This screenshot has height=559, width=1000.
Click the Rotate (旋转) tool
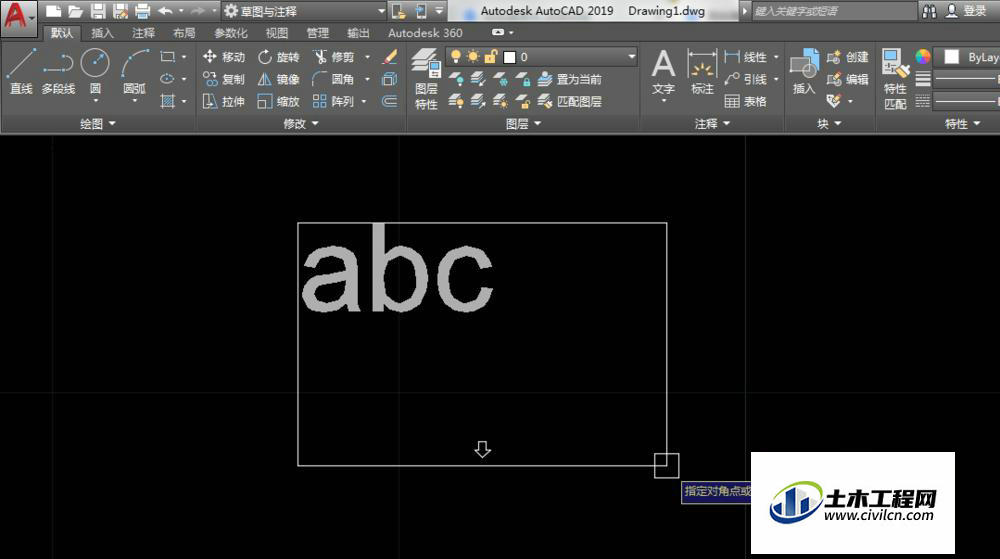point(279,57)
